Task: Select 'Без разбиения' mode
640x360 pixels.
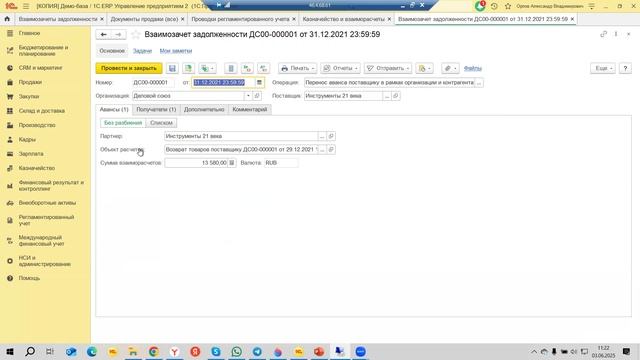Action: (x=123, y=123)
